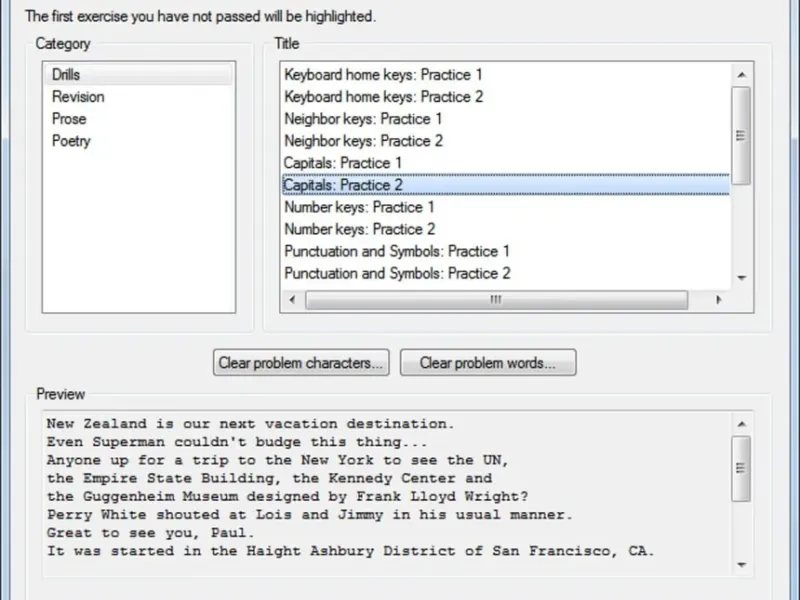Select Keyboard home keys: Practice 1
Screen dimensions: 800x600
click(383, 75)
